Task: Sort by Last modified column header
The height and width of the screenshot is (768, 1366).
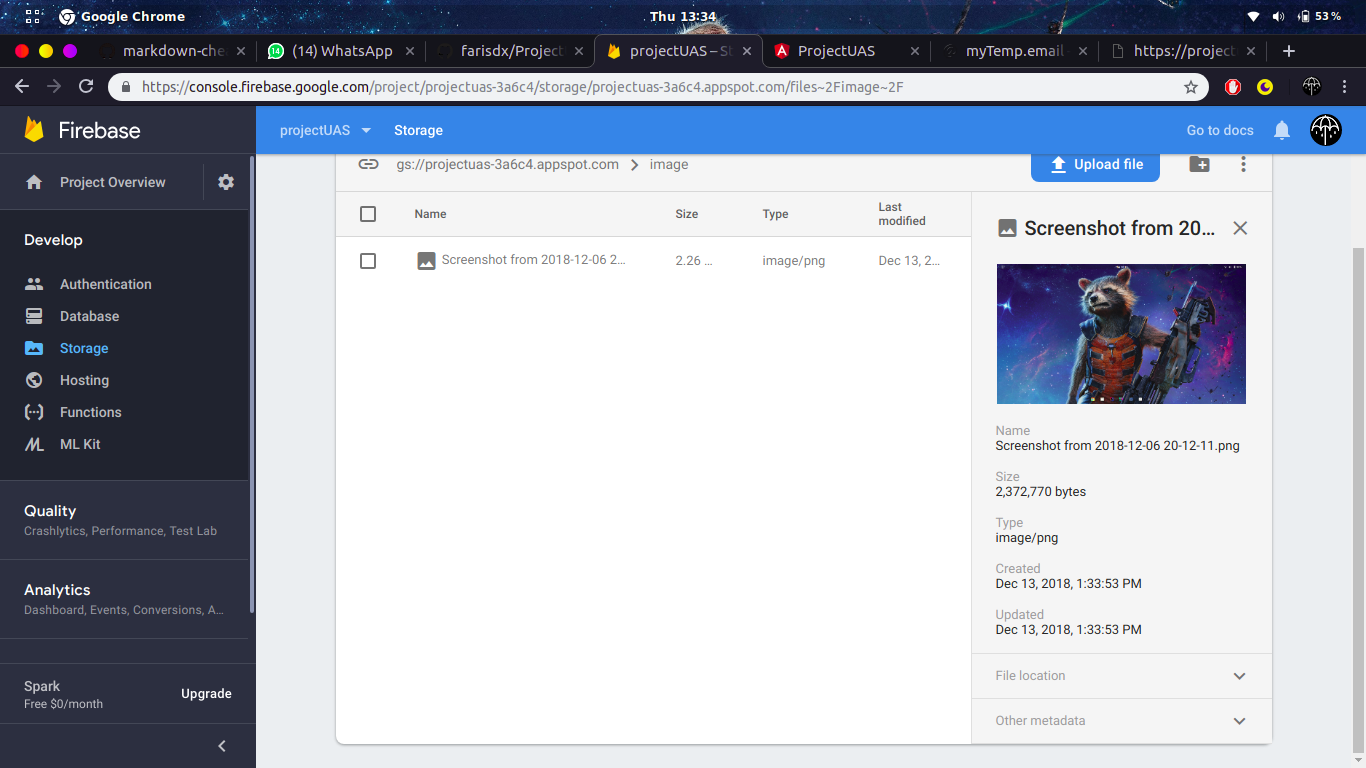Action: click(x=902, y=214)
